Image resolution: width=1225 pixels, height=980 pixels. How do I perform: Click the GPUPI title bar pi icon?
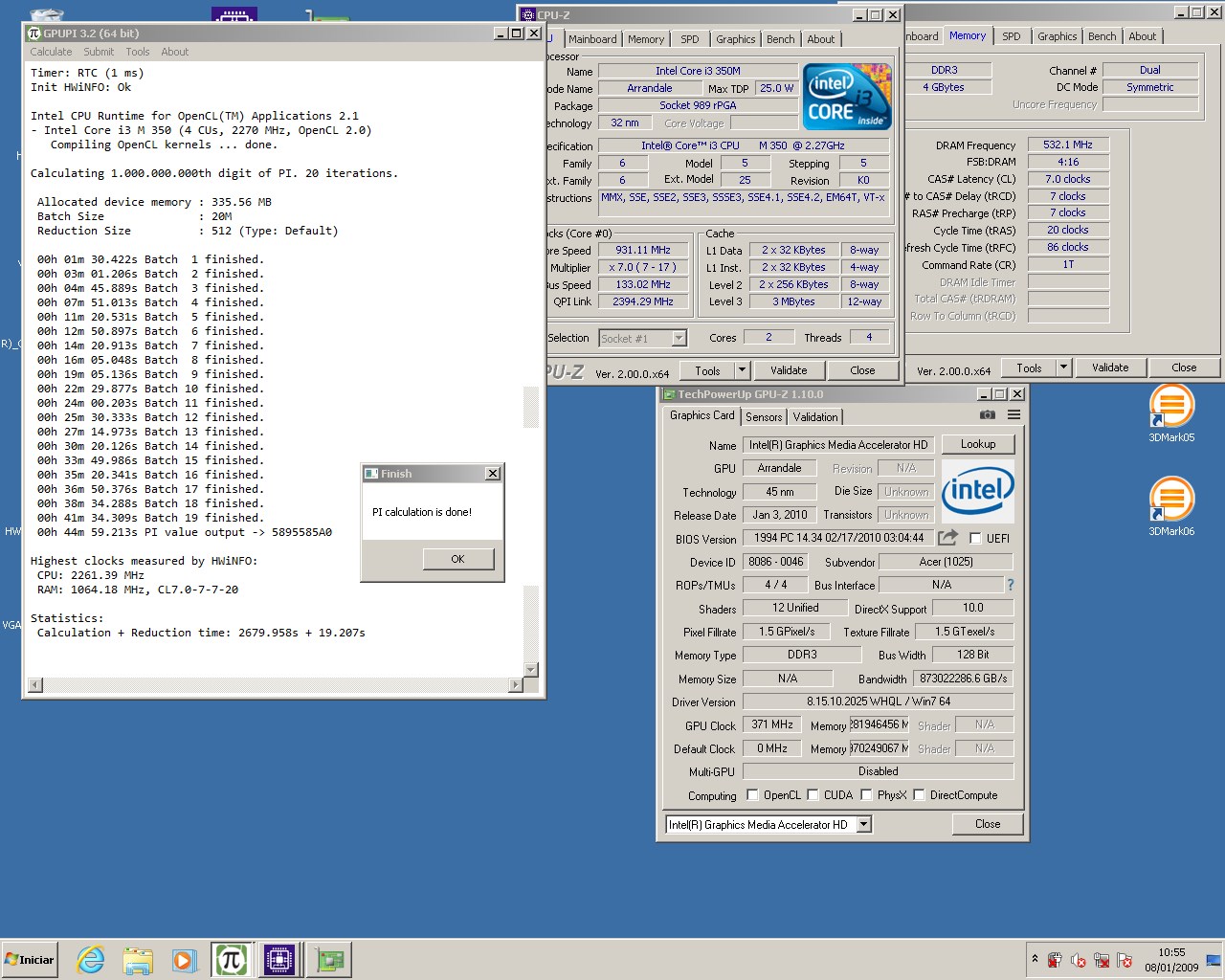pos(33,33)
